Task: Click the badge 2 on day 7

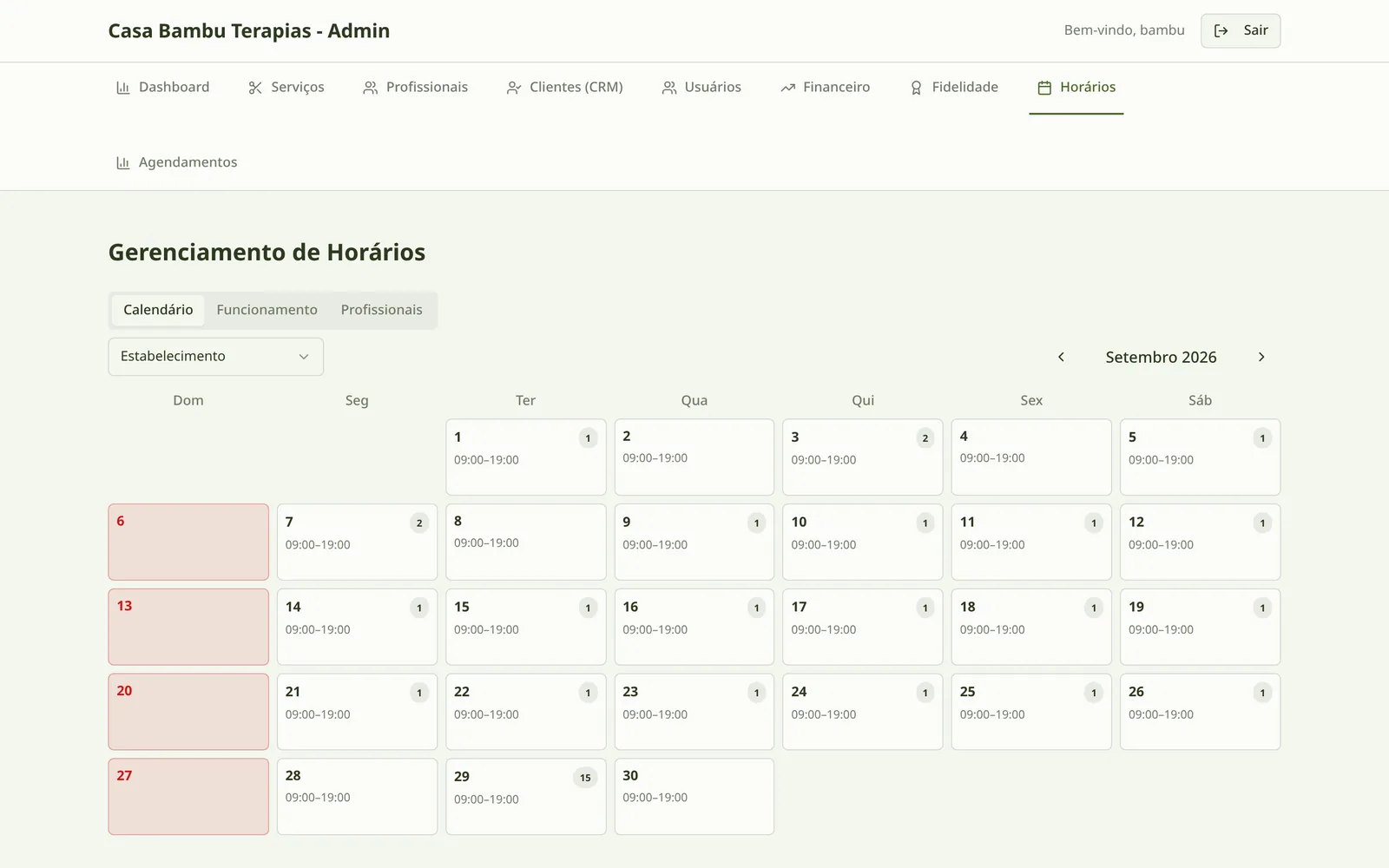Action: coord(419,523)
